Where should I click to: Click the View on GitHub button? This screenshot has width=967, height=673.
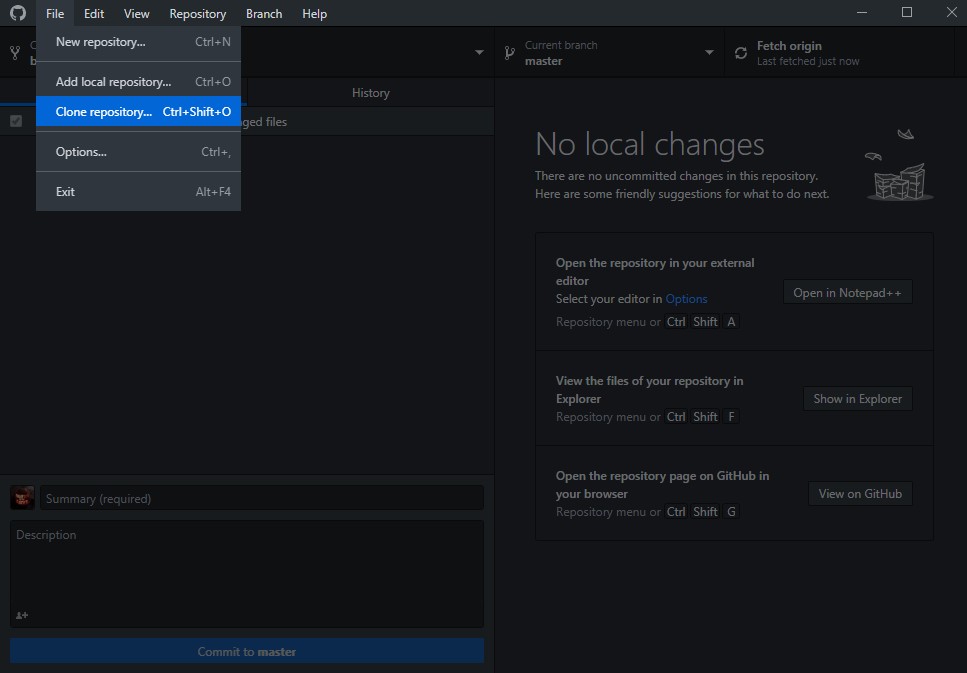click(859, 494)
